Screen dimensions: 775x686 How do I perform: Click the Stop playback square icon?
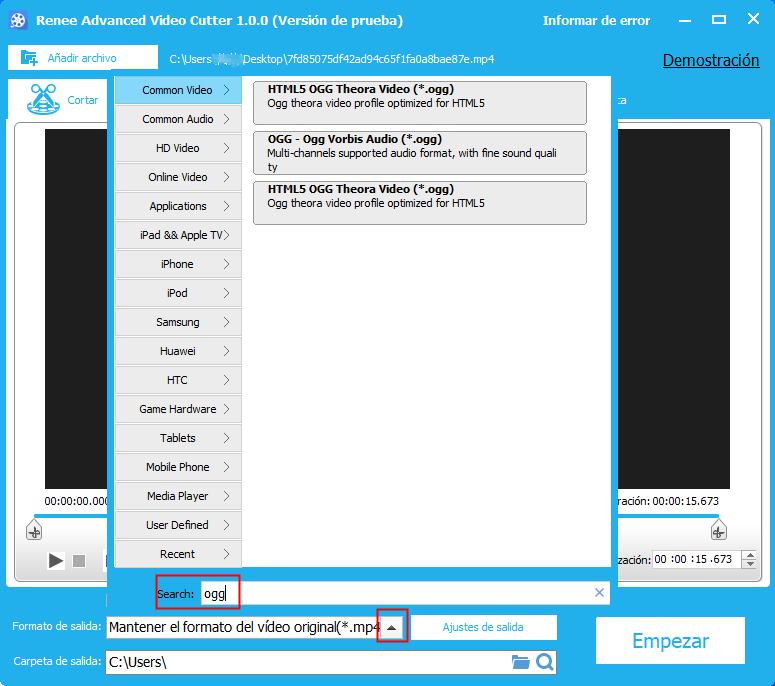(x=80, y=561)
